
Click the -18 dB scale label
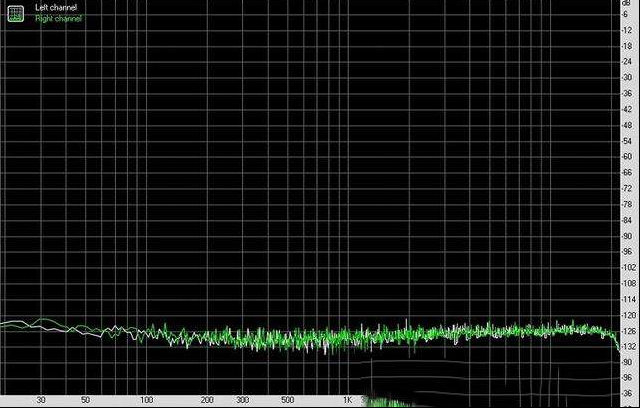tap(627, 46)
